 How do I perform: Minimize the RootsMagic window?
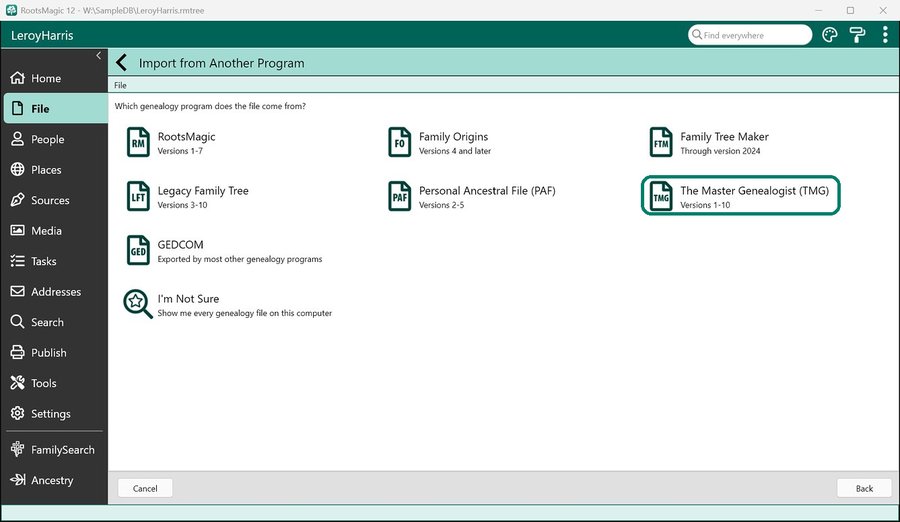pos(818,10)
